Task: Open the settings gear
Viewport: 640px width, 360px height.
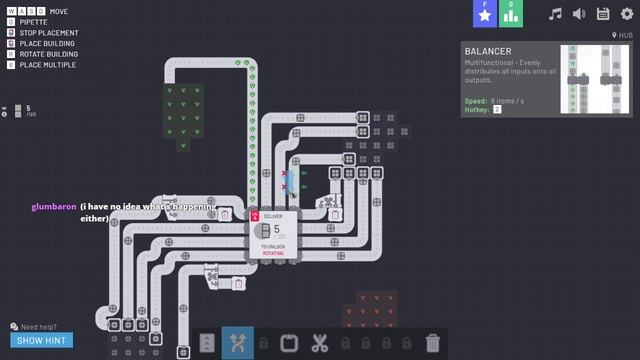Action: click(x=627, y=14)
